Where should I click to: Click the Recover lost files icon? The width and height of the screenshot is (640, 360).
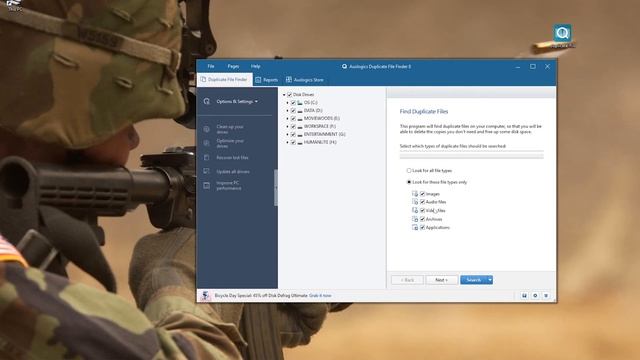207,157
